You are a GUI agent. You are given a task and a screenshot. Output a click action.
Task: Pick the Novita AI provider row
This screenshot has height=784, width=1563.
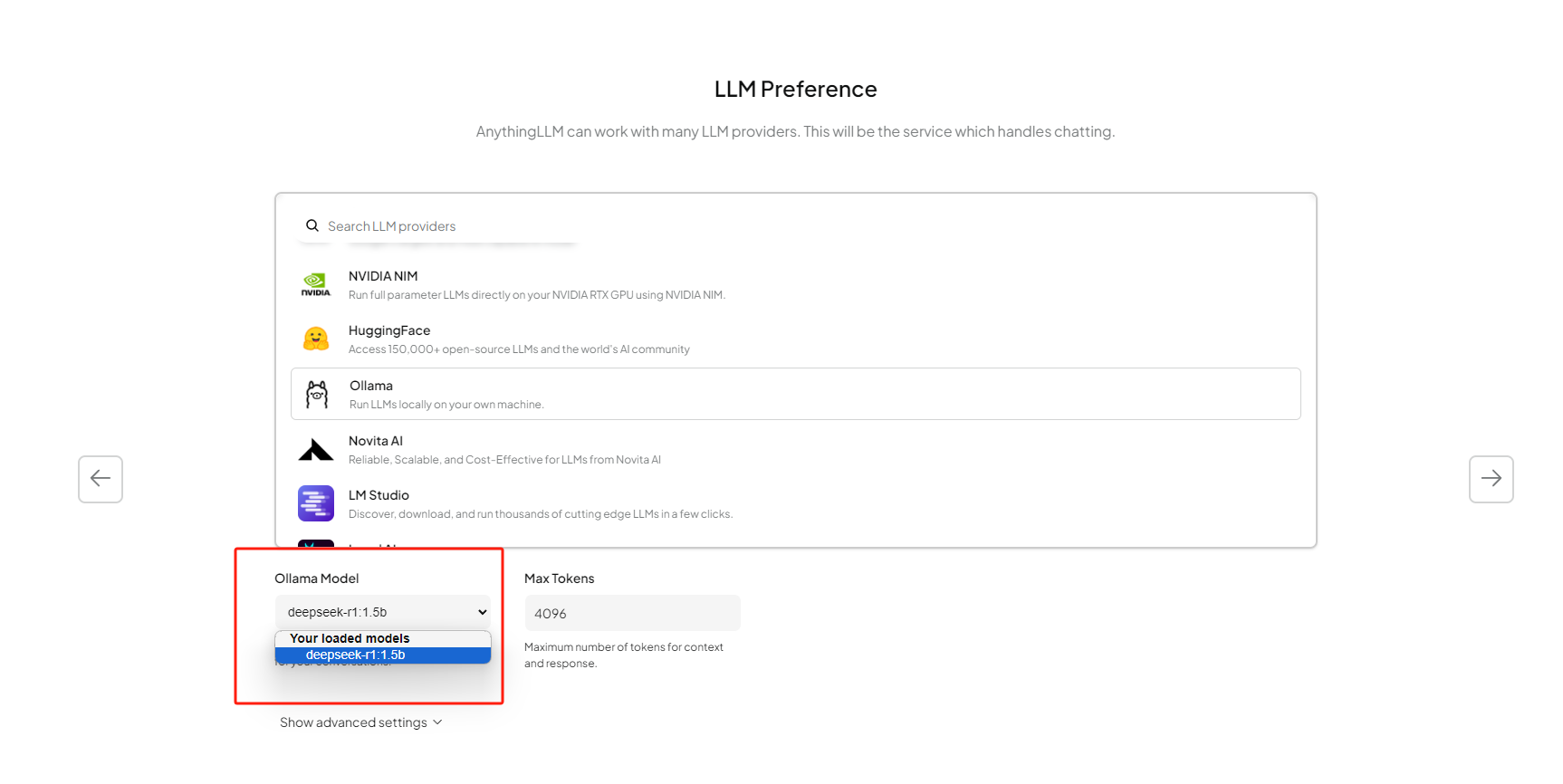tap(796, 449)
